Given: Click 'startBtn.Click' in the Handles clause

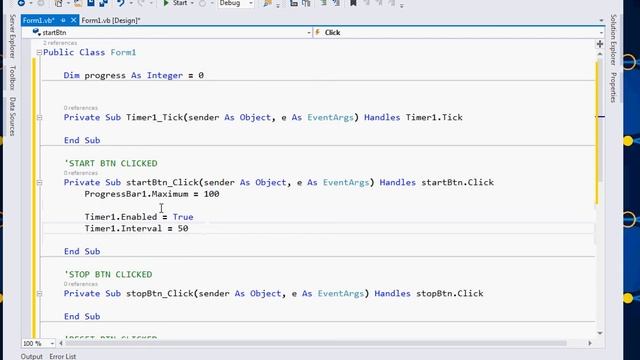Looking at the screenshot, I should (x=458, y=182).
